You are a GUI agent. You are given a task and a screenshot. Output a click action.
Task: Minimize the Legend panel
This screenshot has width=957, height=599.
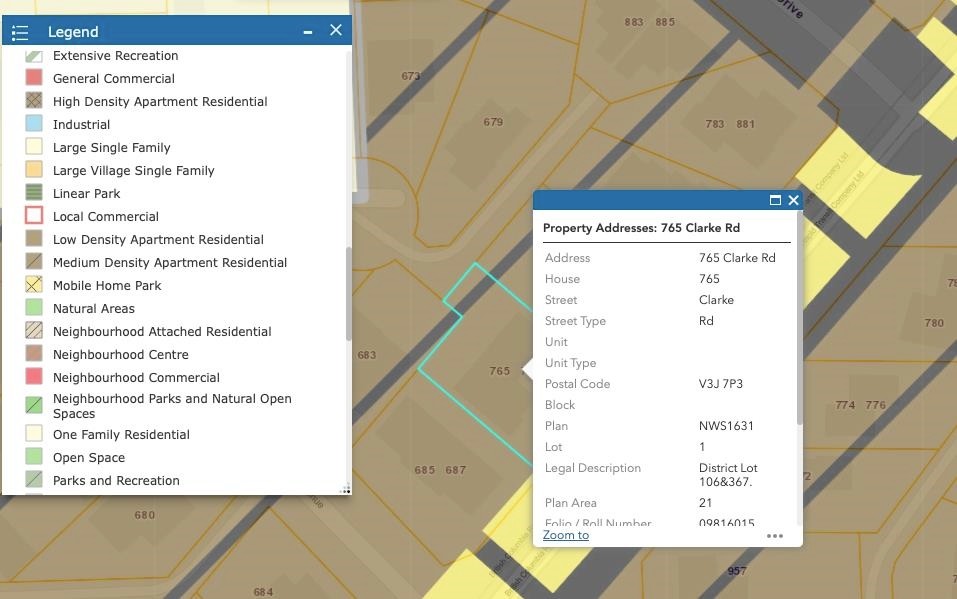[308, 32]
